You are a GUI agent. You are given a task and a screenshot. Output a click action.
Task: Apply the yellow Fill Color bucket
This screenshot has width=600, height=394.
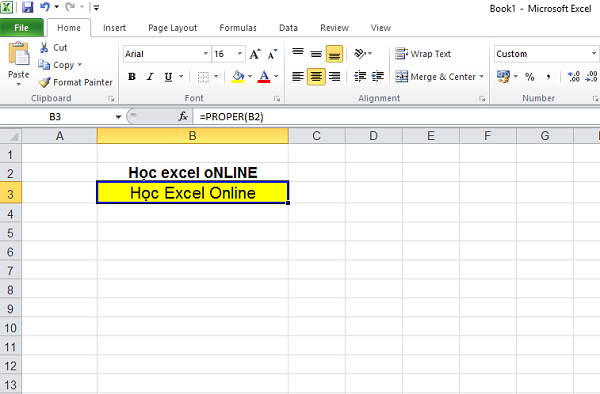click(x=238, y=77)
